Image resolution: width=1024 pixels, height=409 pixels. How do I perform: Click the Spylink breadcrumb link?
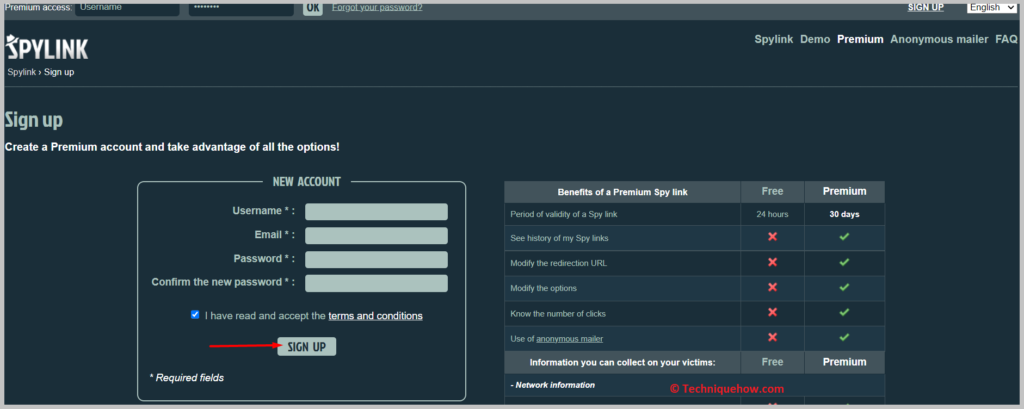pyautogui.click(x=22, y=72)
